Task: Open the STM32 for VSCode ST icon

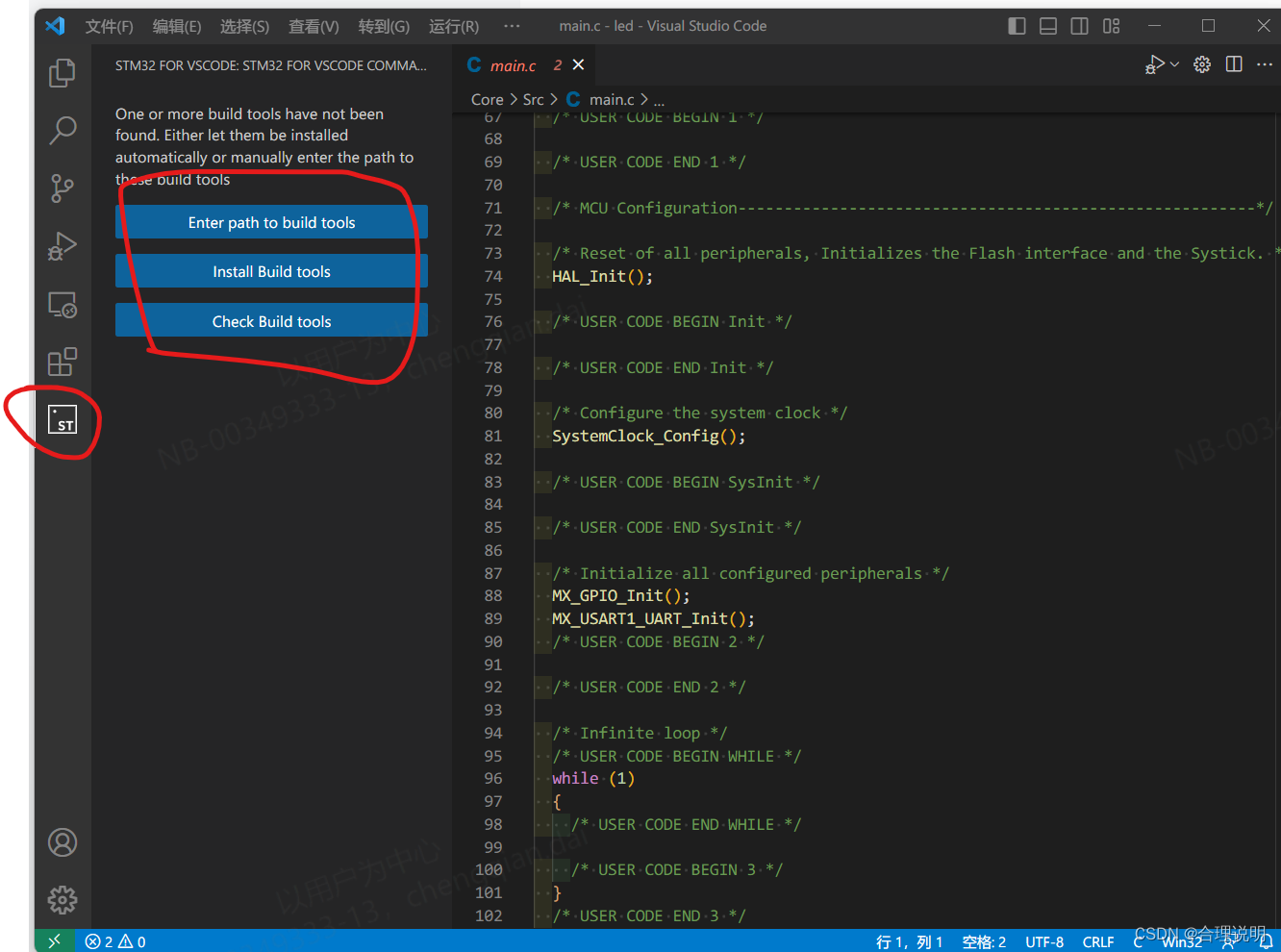Action: pyautogui.click(x=63, y=419)
